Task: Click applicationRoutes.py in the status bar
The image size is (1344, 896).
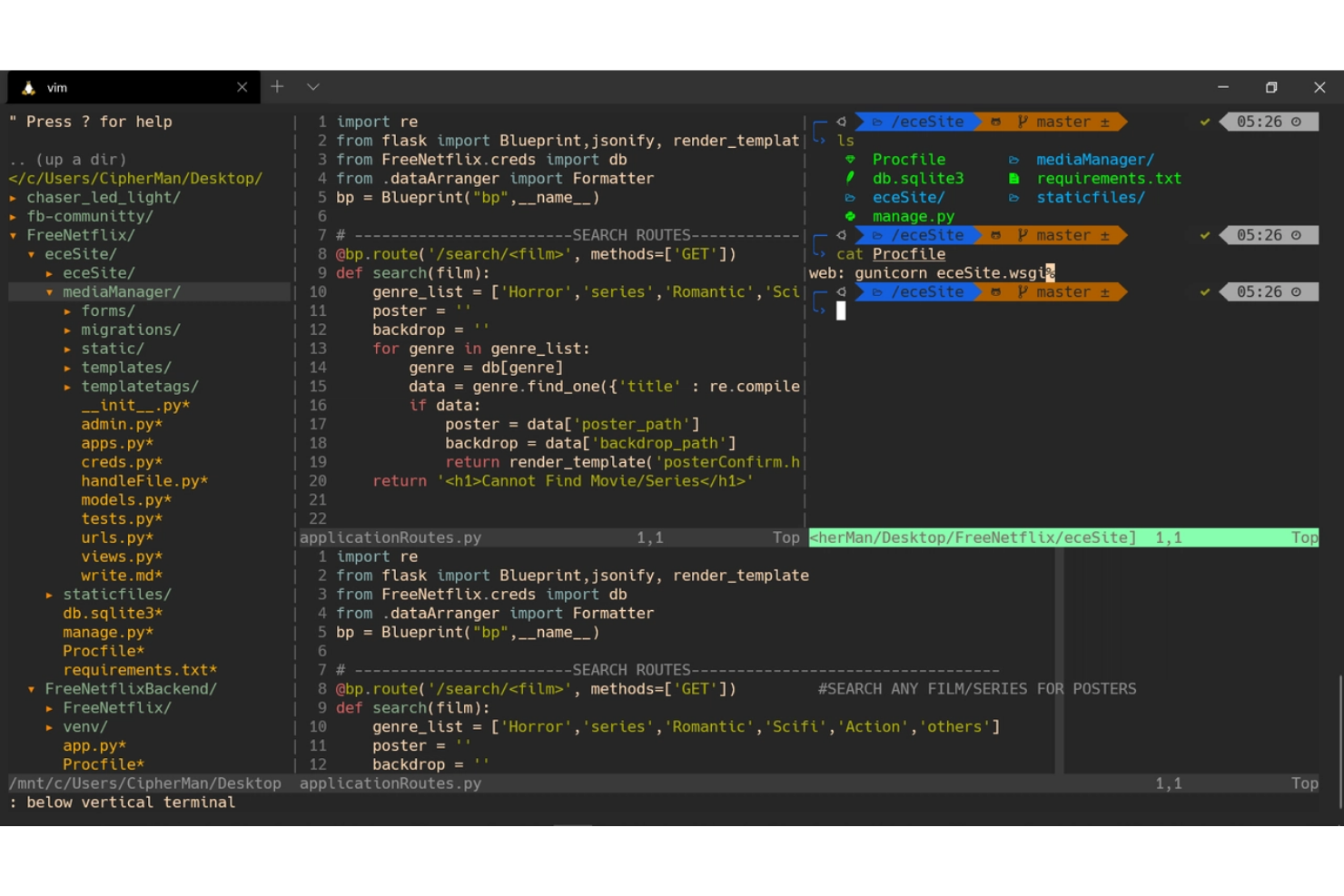Action: 390,783
